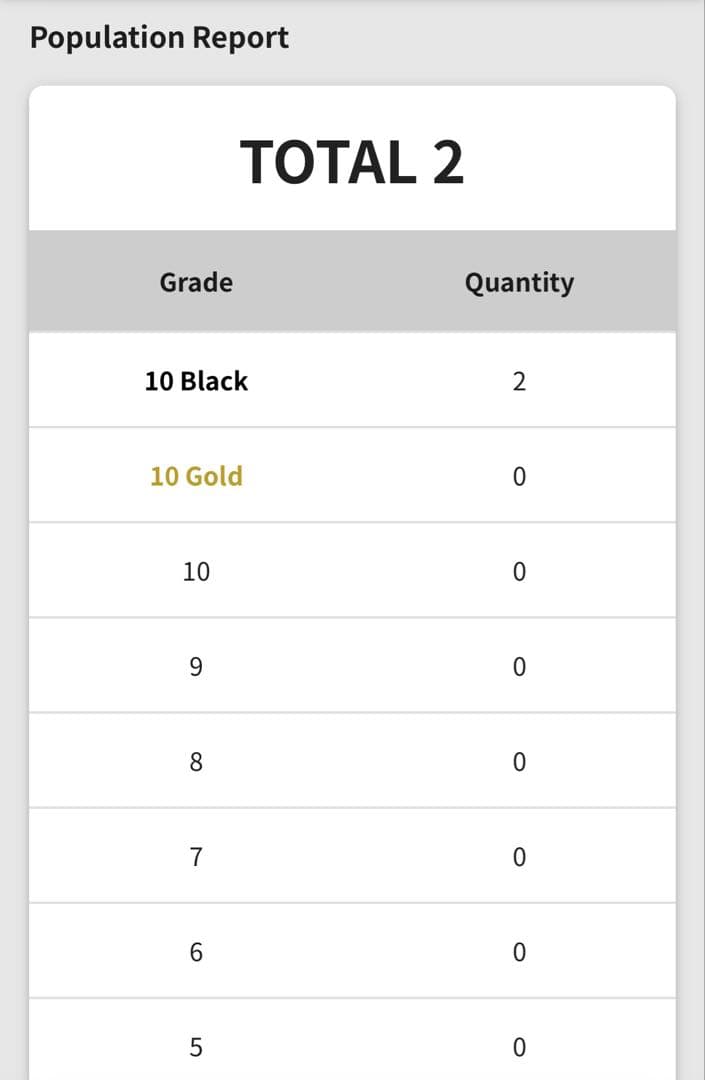The height and width of the screenshot is (1080, 705).
Task: Select the grade 9 label
Action: [x=196, y=667]
